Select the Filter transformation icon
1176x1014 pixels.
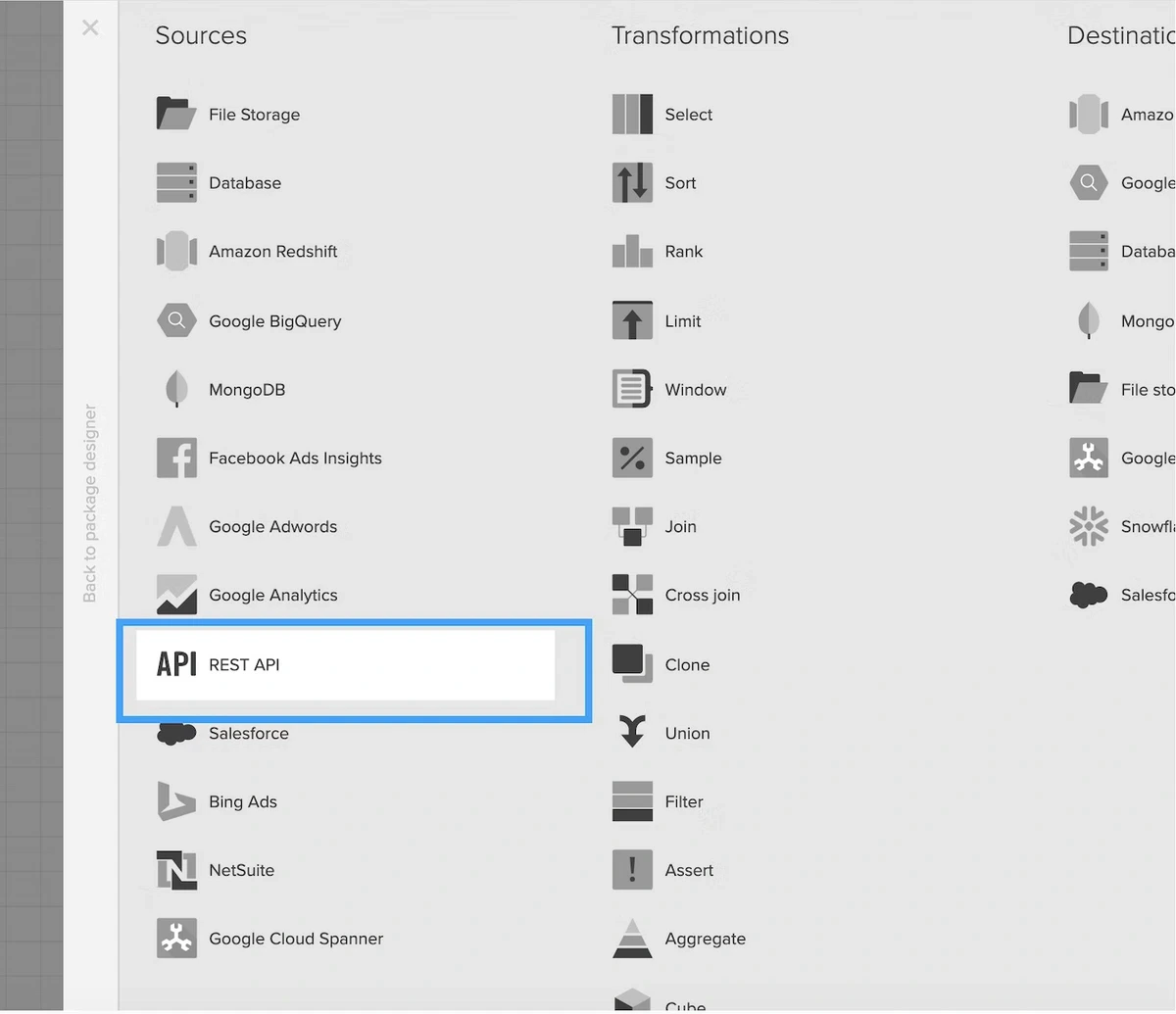coord(632,801)
